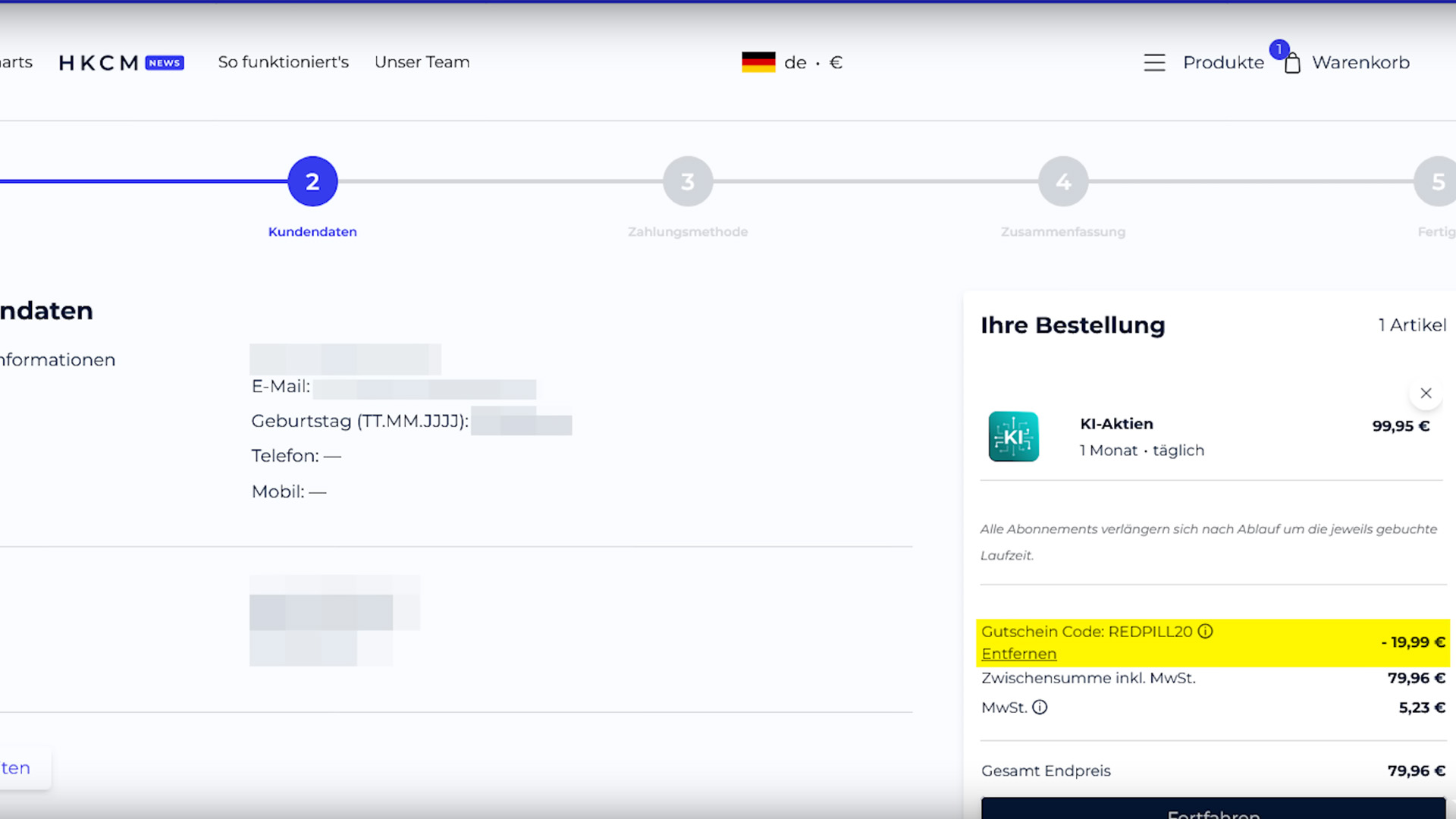This screenshot has height=819, width=1456.
Task: Click Entfernen to remove voucher code
Action: (1018, 654)
